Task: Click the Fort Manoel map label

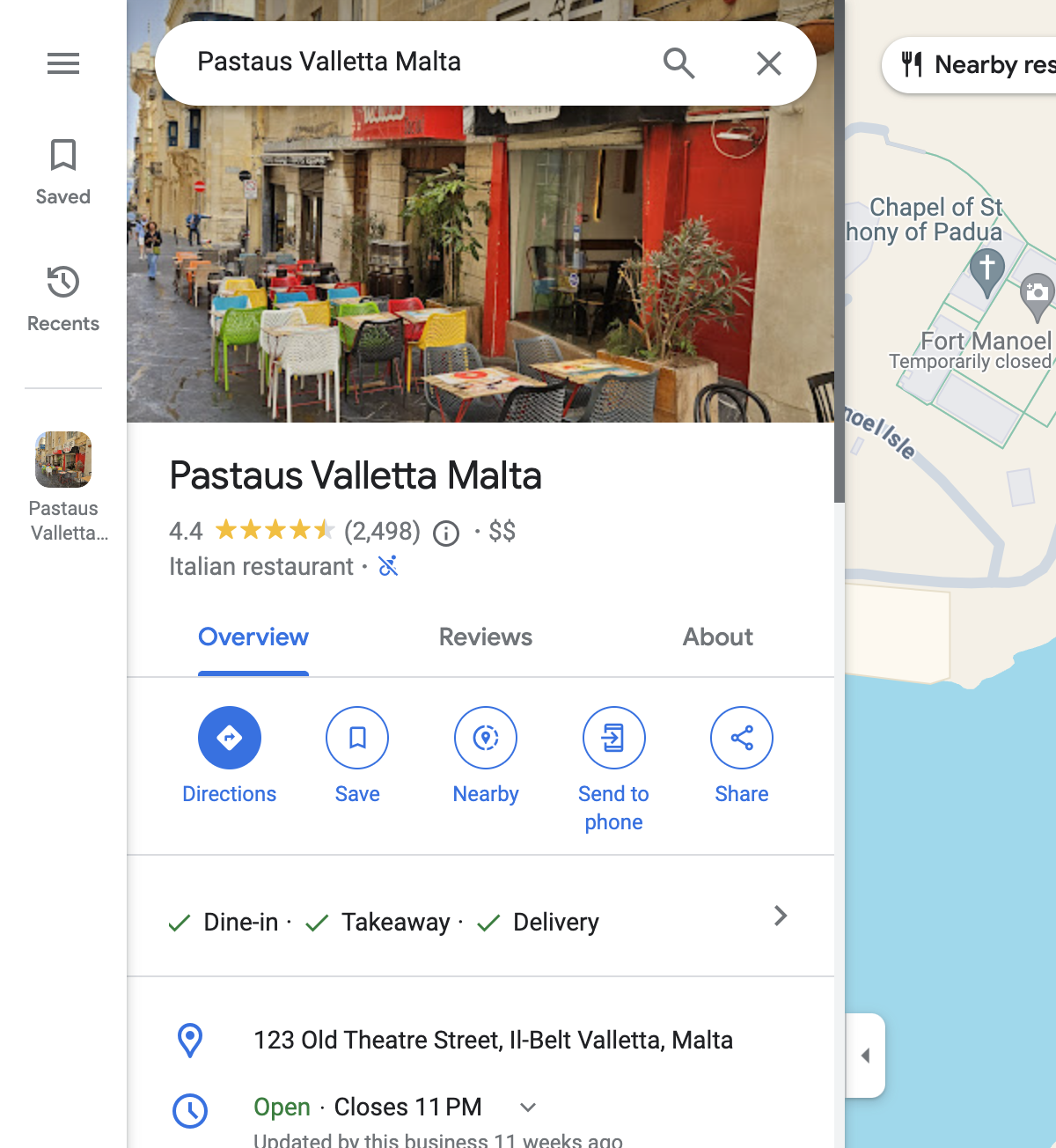Action: point(986,341)
